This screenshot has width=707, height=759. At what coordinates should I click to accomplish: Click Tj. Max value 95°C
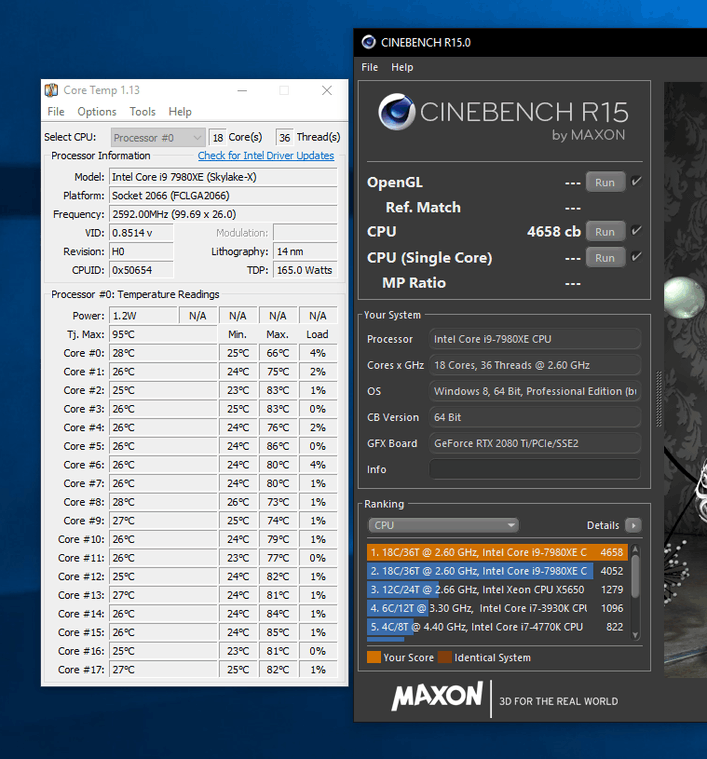[x=163, y=334]
